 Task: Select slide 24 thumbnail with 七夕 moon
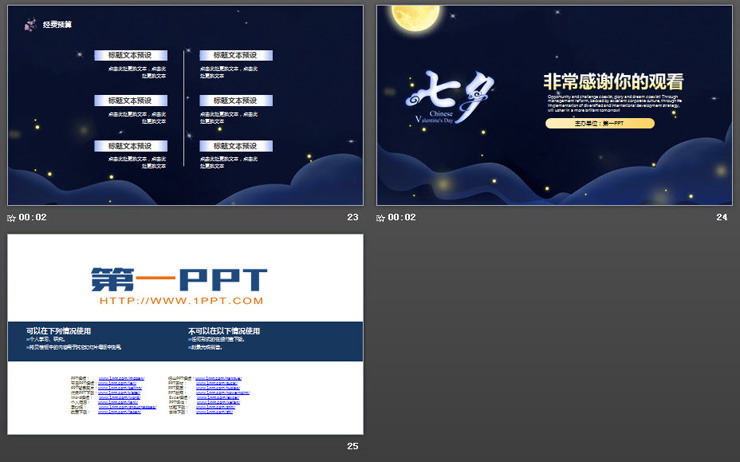[555, 105]
